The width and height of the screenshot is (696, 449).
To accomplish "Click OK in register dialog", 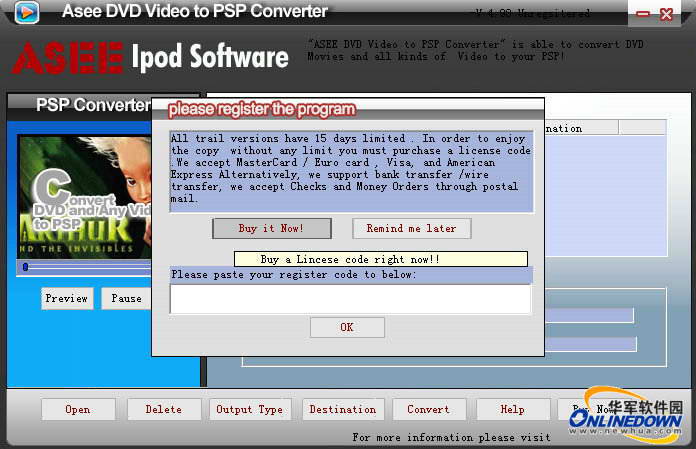I will [x=347, y=327].
